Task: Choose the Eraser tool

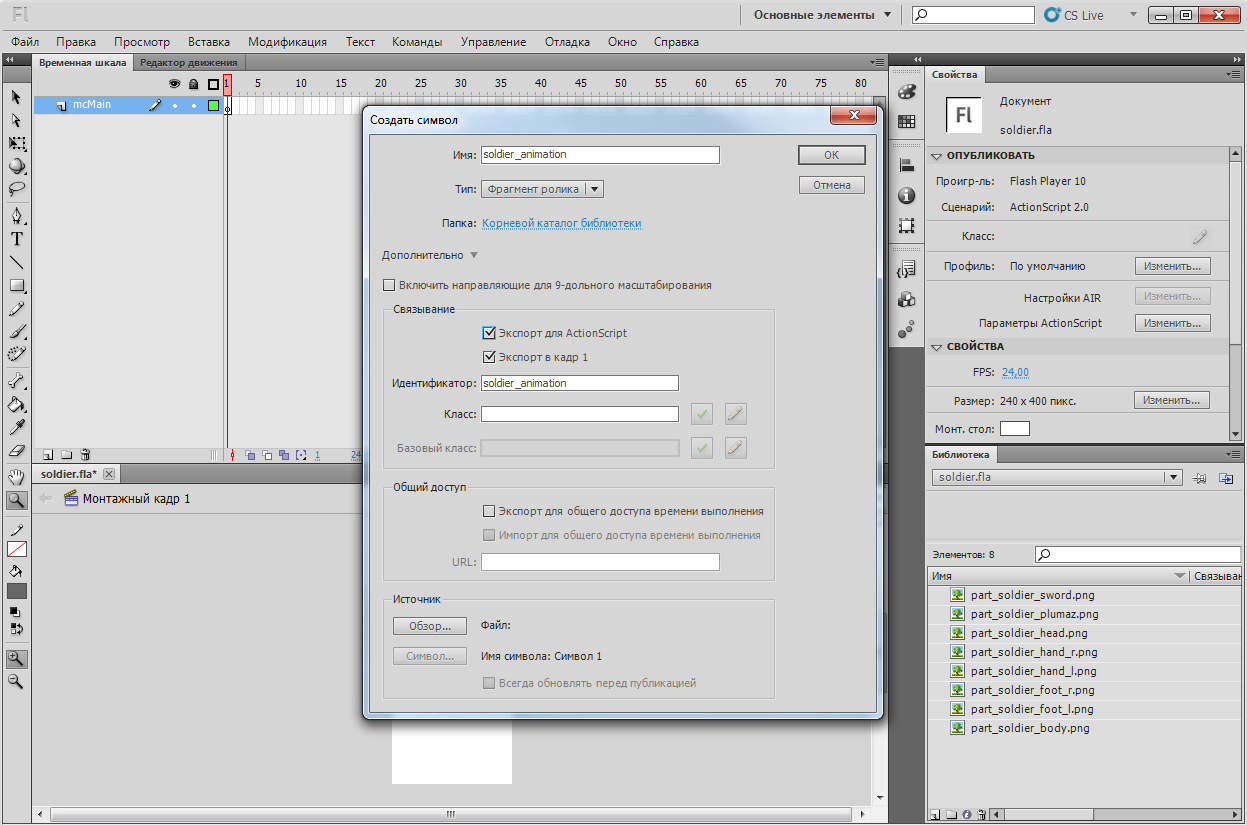Action: coord(16,451)
